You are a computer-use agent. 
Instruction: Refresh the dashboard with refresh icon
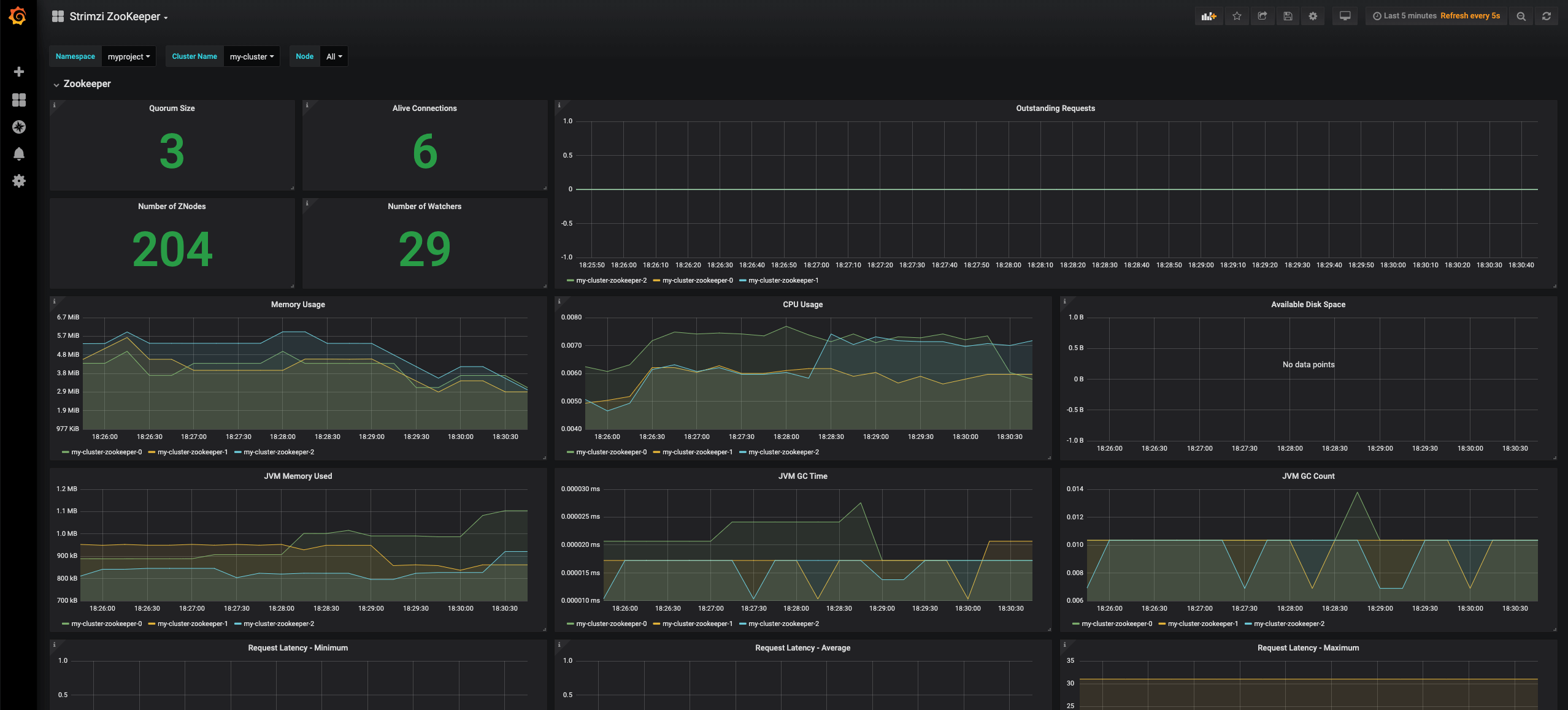click(1547, 16)
